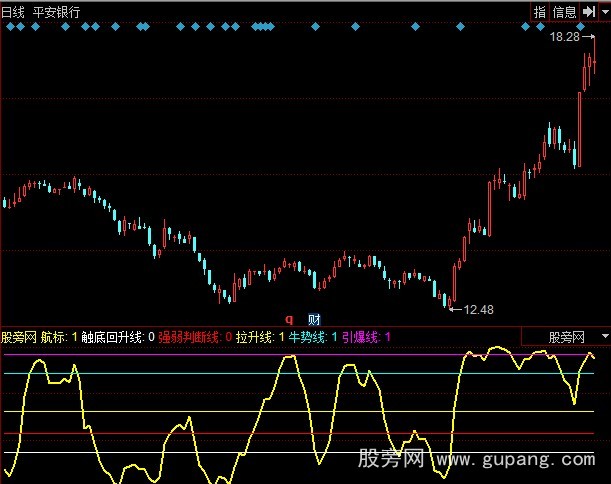Click the red "强弱判断线" label
The height and width of the screenshot is (484, 611).
pos(191,338)
